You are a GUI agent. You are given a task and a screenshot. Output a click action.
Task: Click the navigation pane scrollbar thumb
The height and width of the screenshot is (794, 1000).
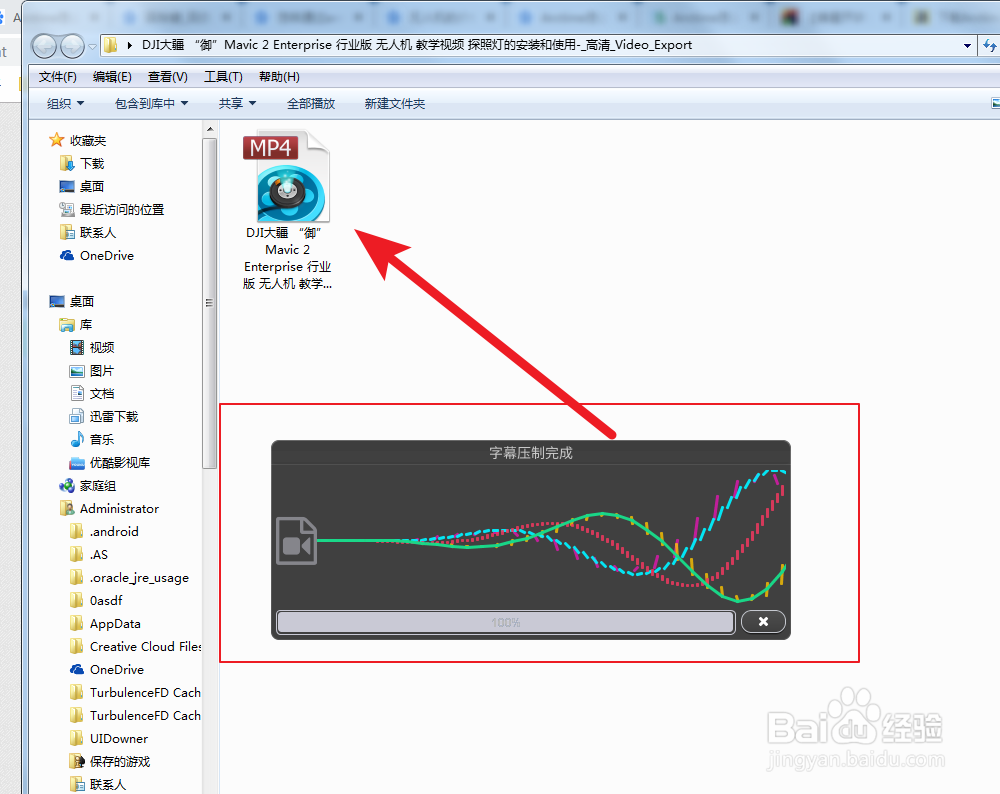(x=209, y=302)
